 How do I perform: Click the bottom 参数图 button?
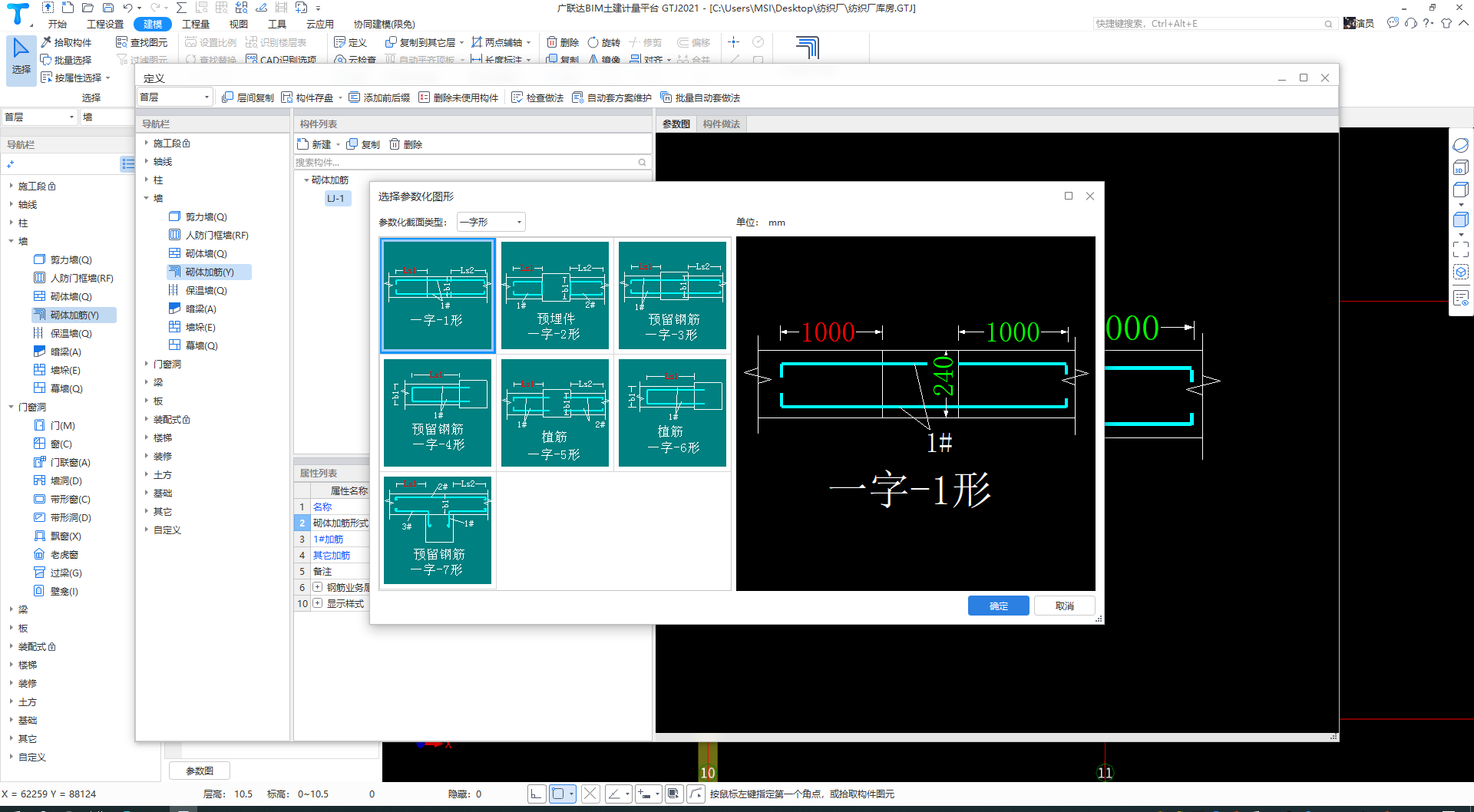(x=200, y=771)
